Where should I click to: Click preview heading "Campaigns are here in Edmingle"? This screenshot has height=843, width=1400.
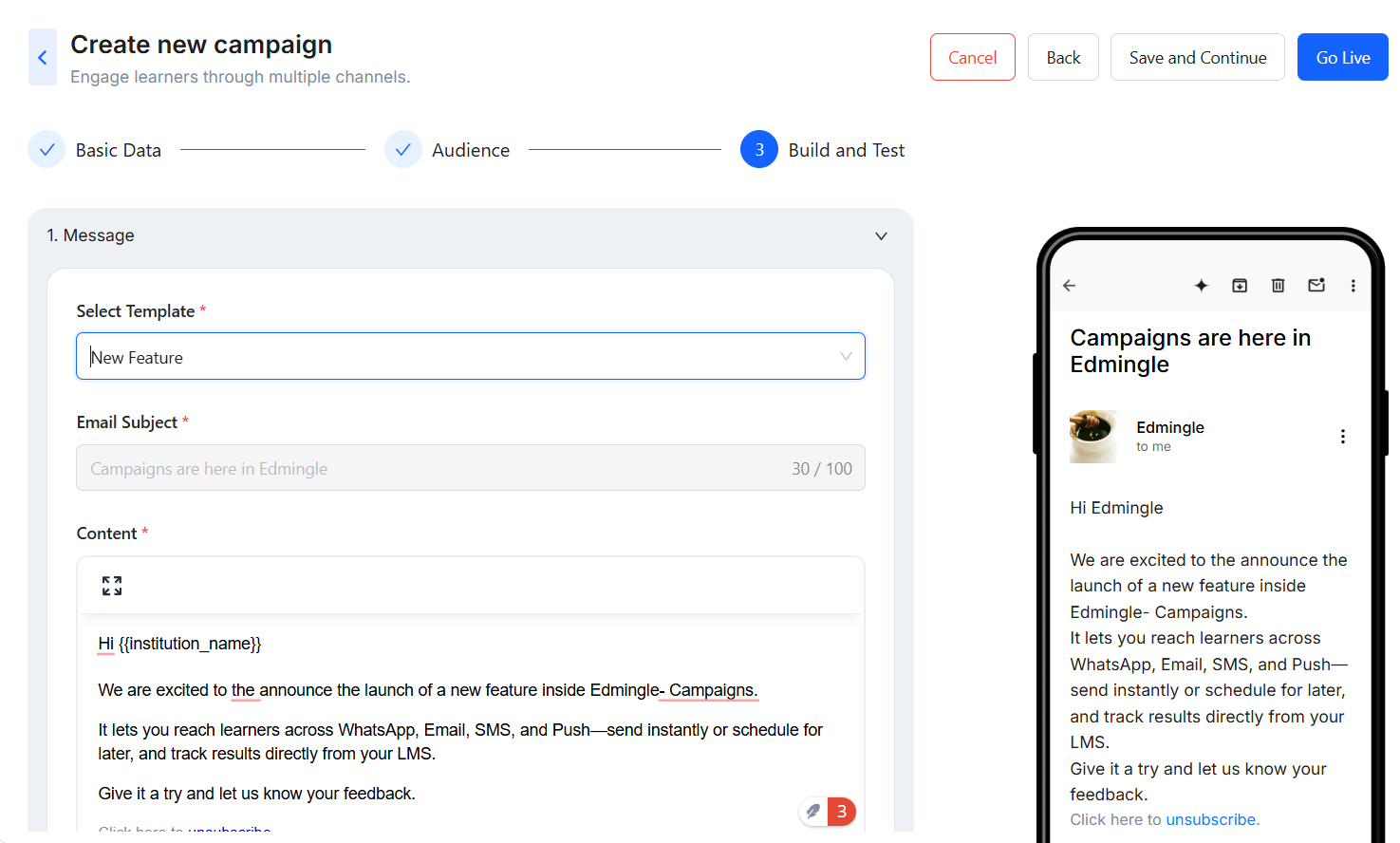tap(1190, 351)
